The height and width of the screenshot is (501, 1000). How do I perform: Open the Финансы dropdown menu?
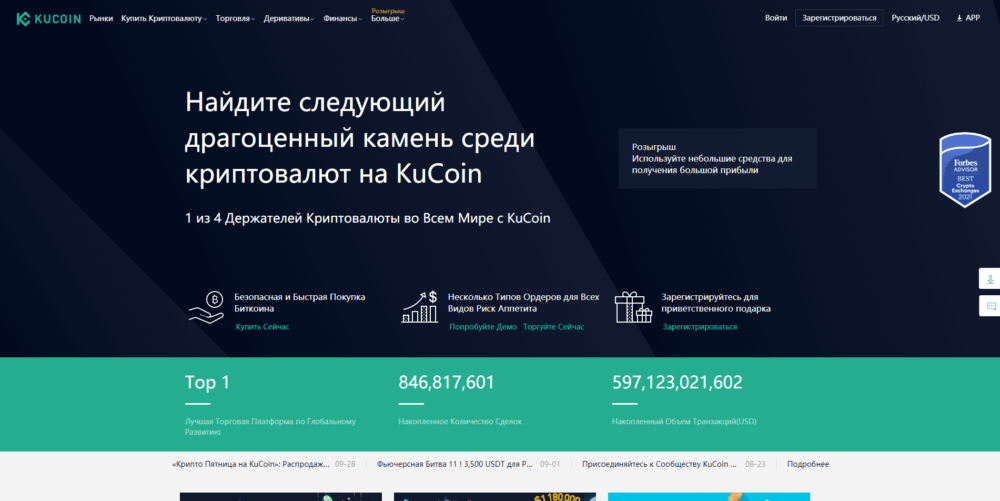pos(342,19)
